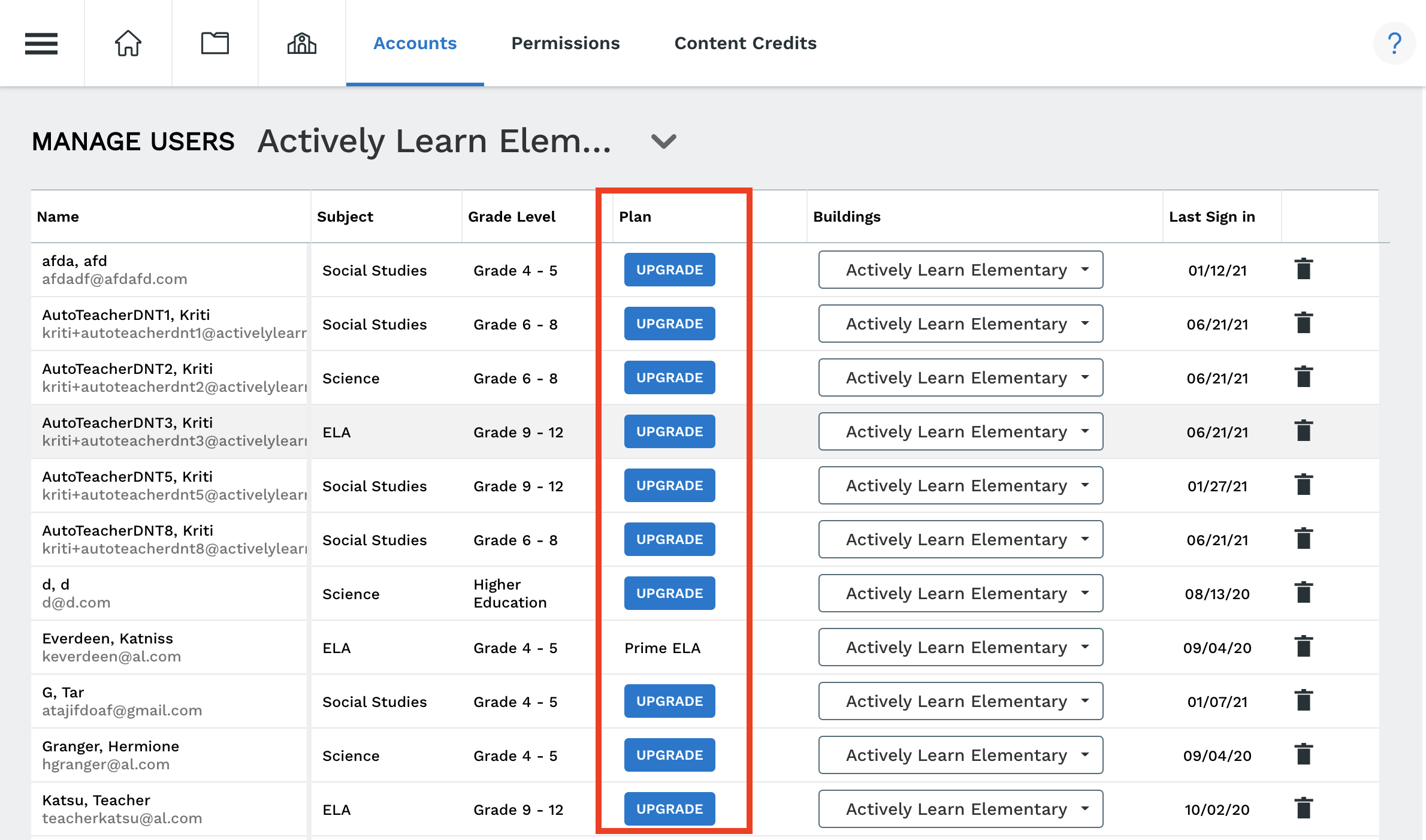The width and height of the screenshot is (1426, 840).
Task: Select last sign in date 10/02/20
Action: point(1217,809)
